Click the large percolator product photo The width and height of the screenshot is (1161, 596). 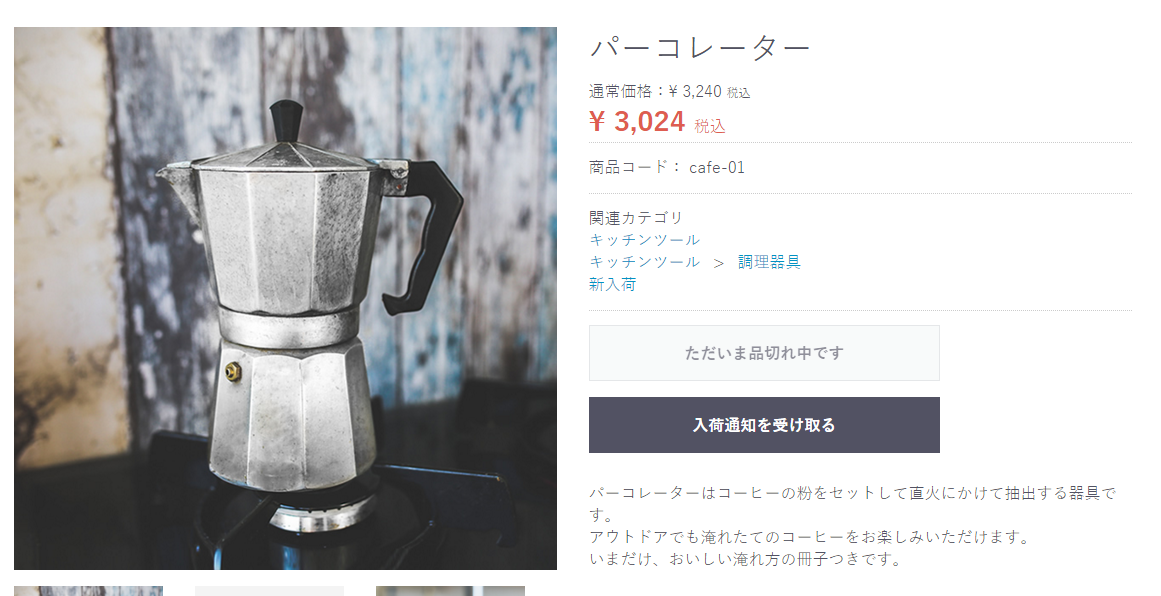pos(285,298)
